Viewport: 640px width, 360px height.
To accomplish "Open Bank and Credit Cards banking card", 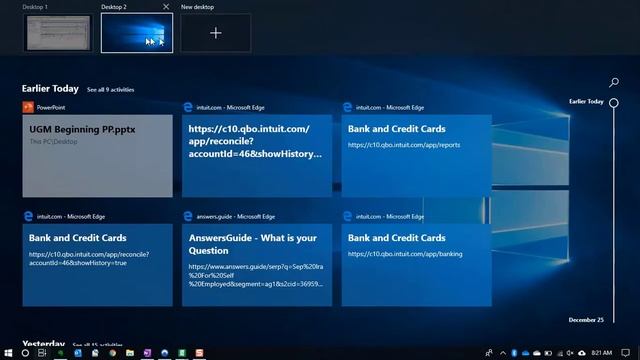I will pos(416,265).
